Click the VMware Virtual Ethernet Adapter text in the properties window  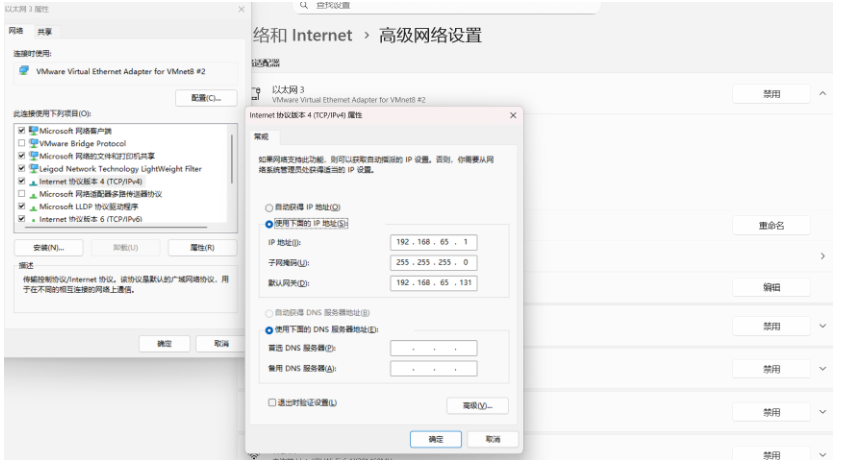tap(120, 72)
